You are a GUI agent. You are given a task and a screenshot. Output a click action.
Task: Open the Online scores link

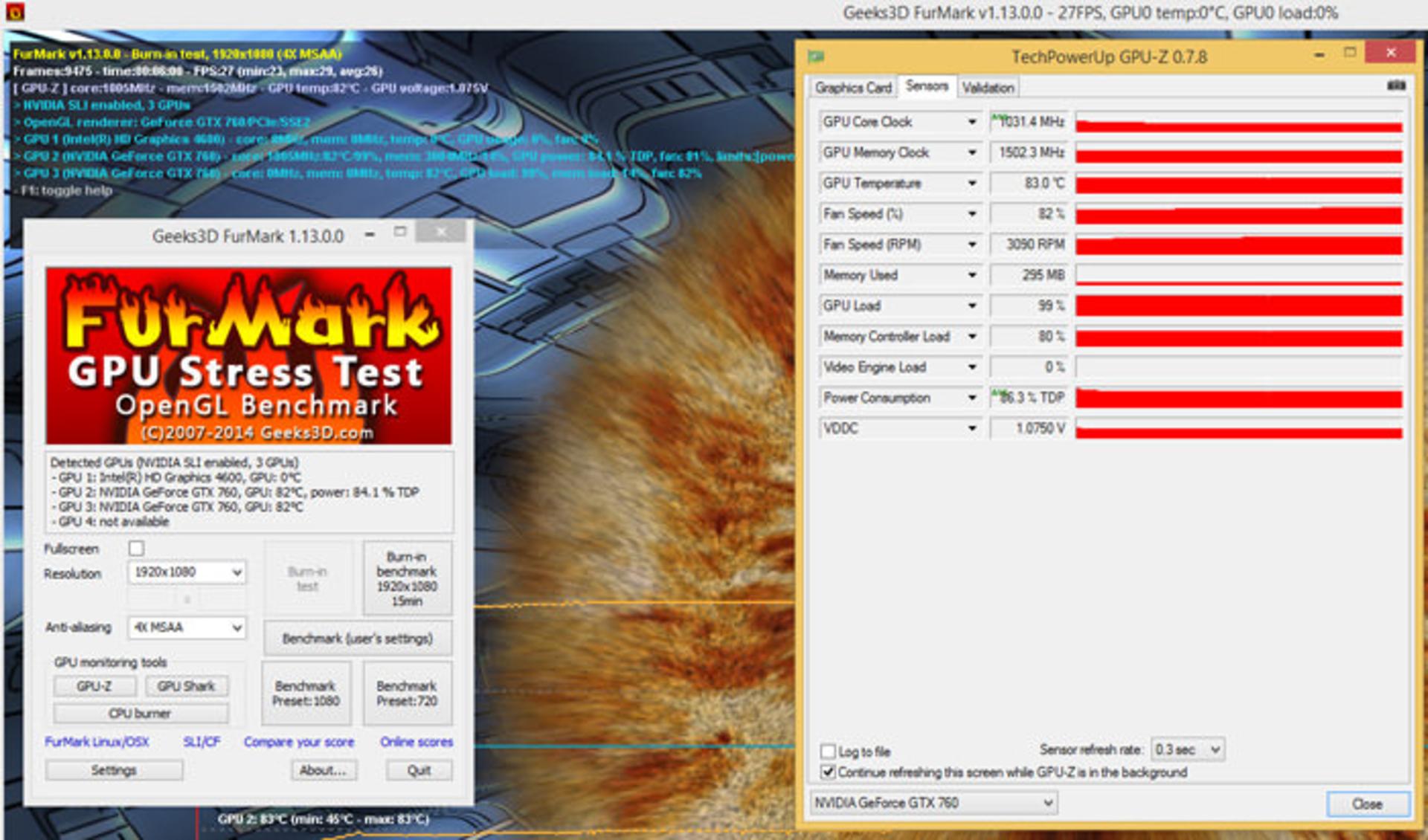tap(416, 742)
